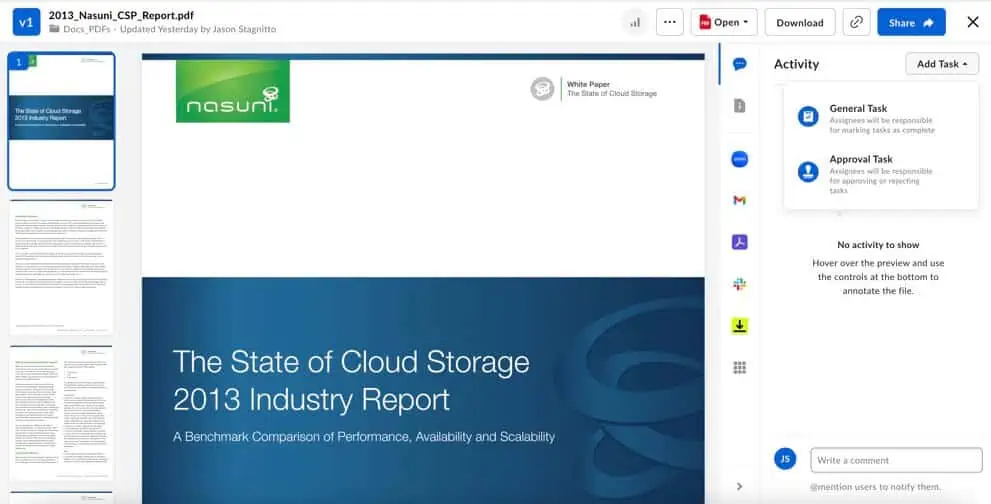The height and width of the screenshot is (504, 991).
Task: Copy shared link with chain icon
Action: tap(855, 22)
